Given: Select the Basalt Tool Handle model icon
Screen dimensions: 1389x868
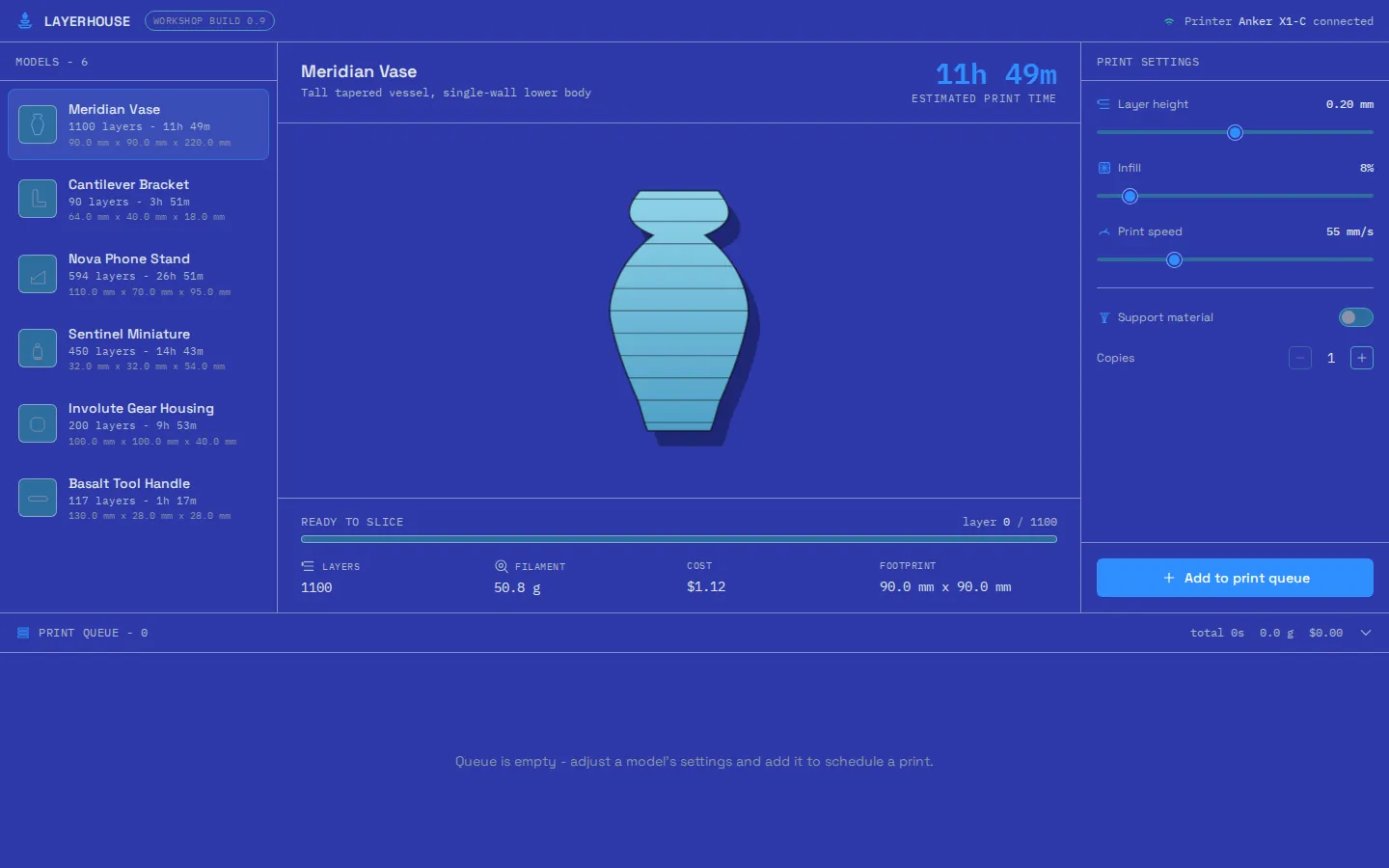Looking at the screenshot, I should click(38, 498).
